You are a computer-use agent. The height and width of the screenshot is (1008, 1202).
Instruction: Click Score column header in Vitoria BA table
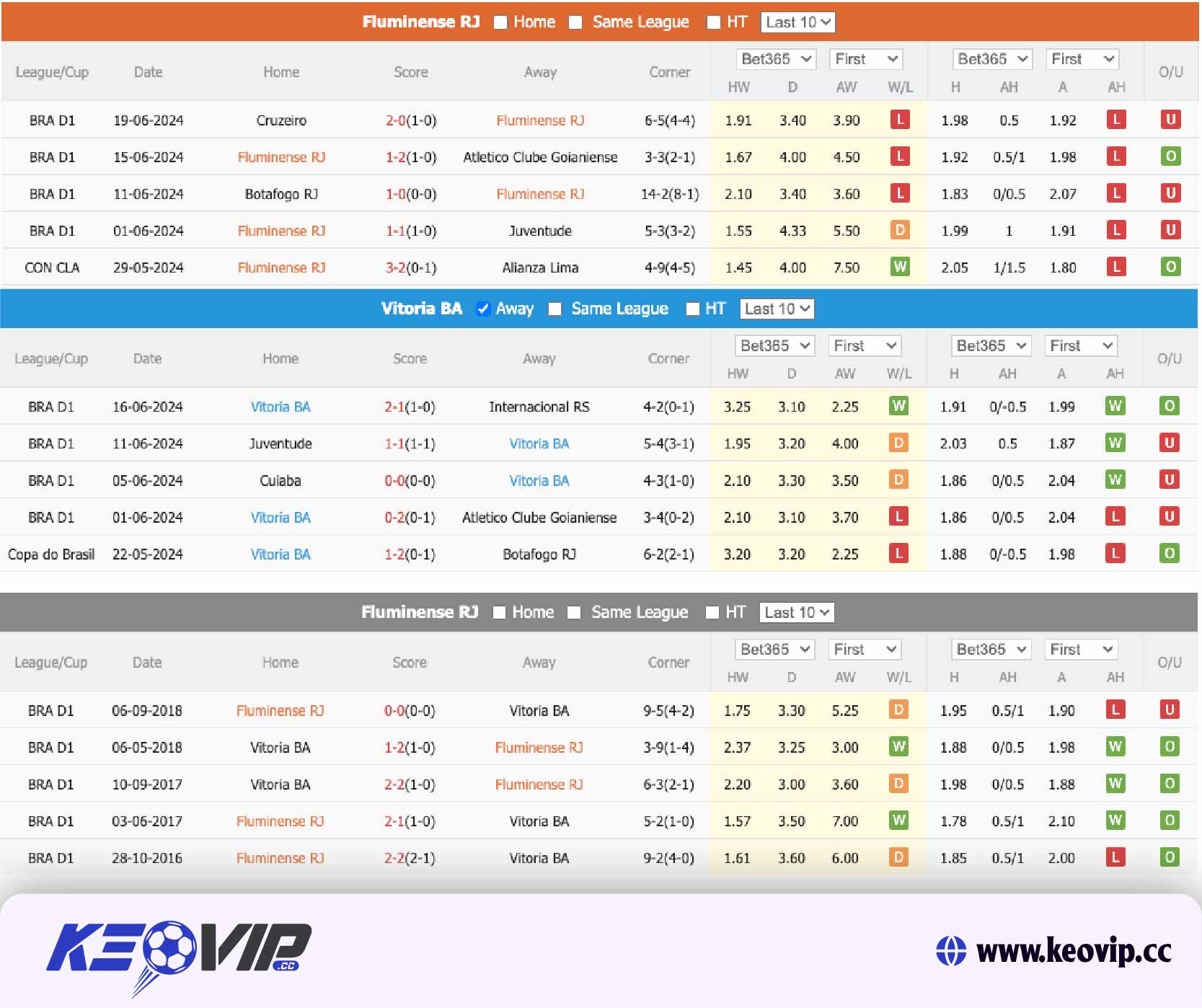coord(410,358)
